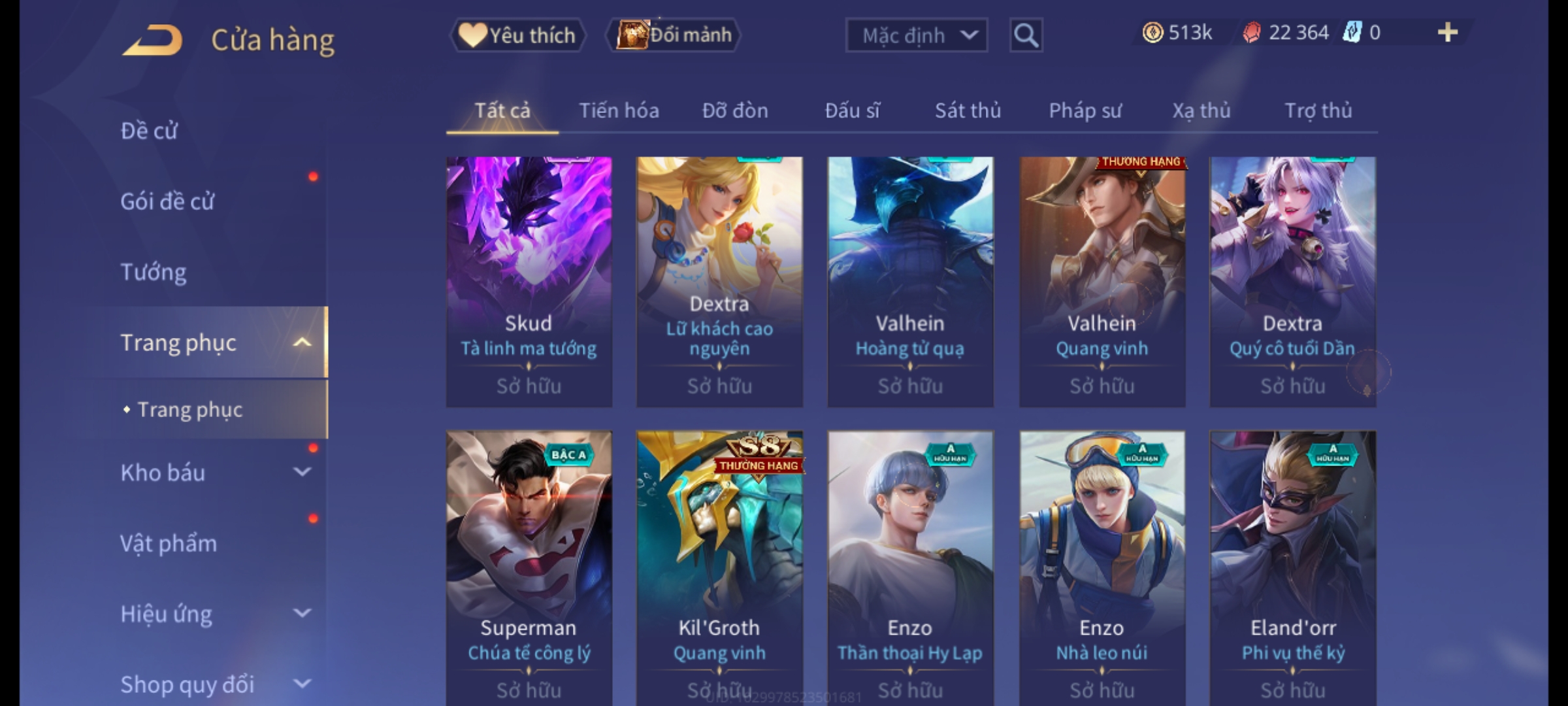
Task: Select Skud Tà linh ma tướng skin
Action: 529,282
